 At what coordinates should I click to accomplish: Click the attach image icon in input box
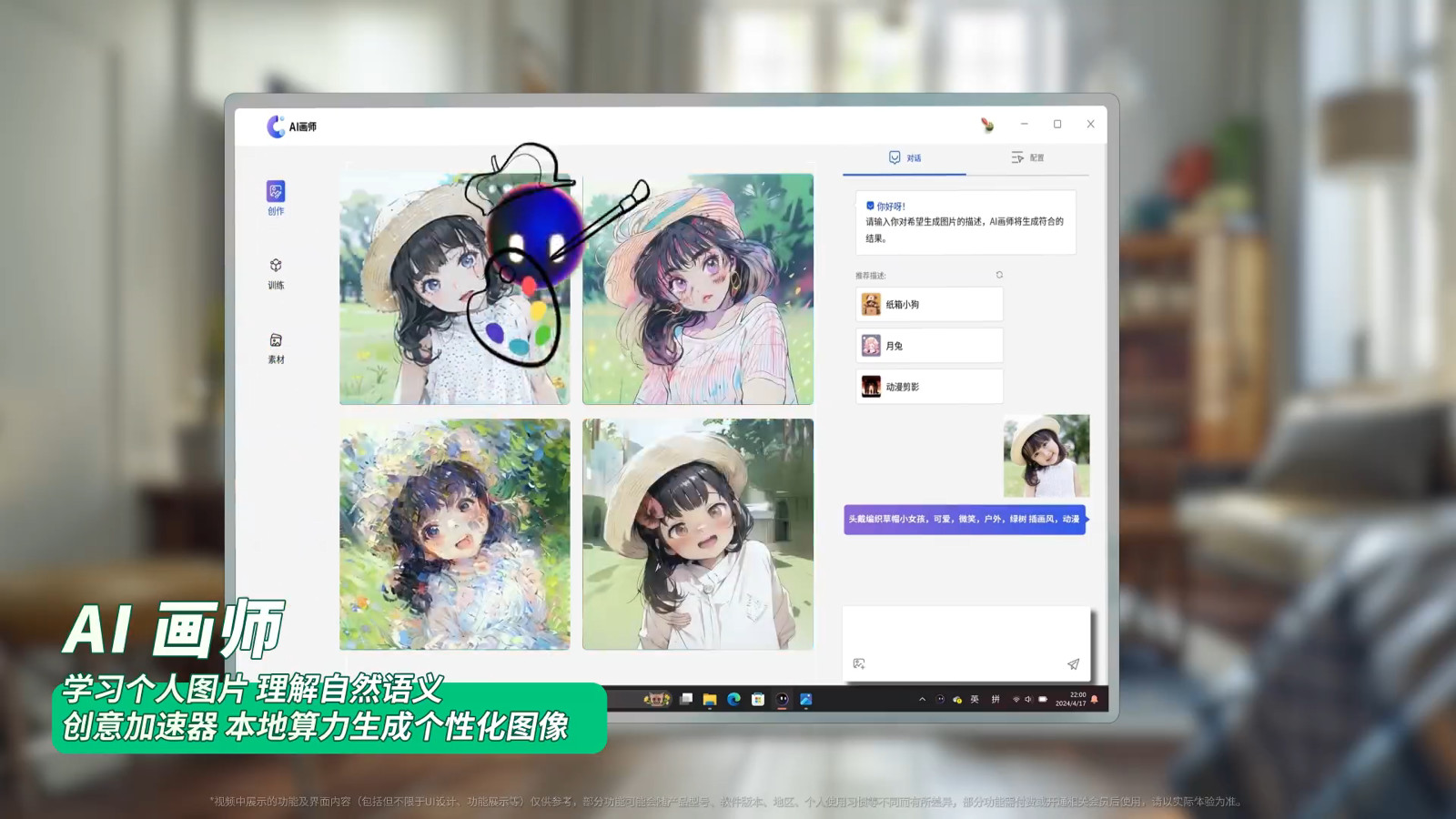[859, 663]
